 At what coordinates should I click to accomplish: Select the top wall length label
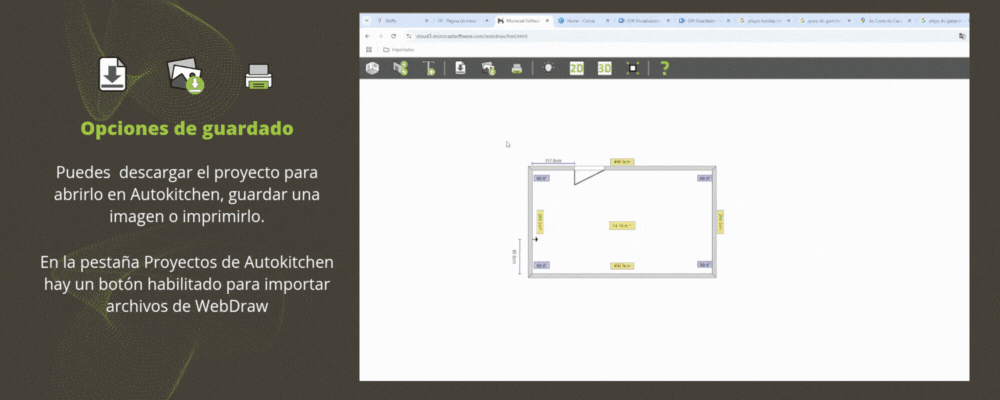coord(623,161)
